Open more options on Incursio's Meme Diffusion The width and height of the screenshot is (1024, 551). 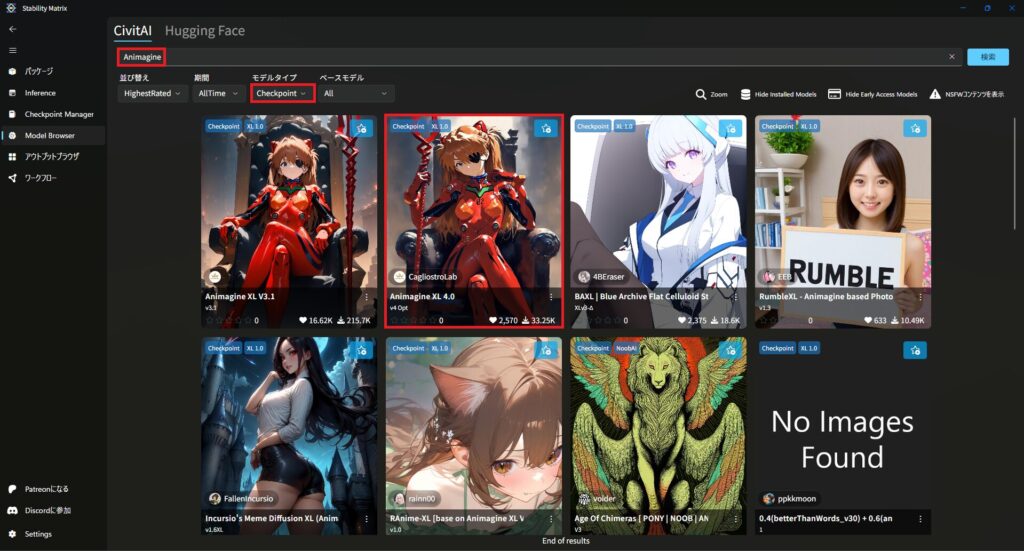pyautogui.click(x=366, y=518)
